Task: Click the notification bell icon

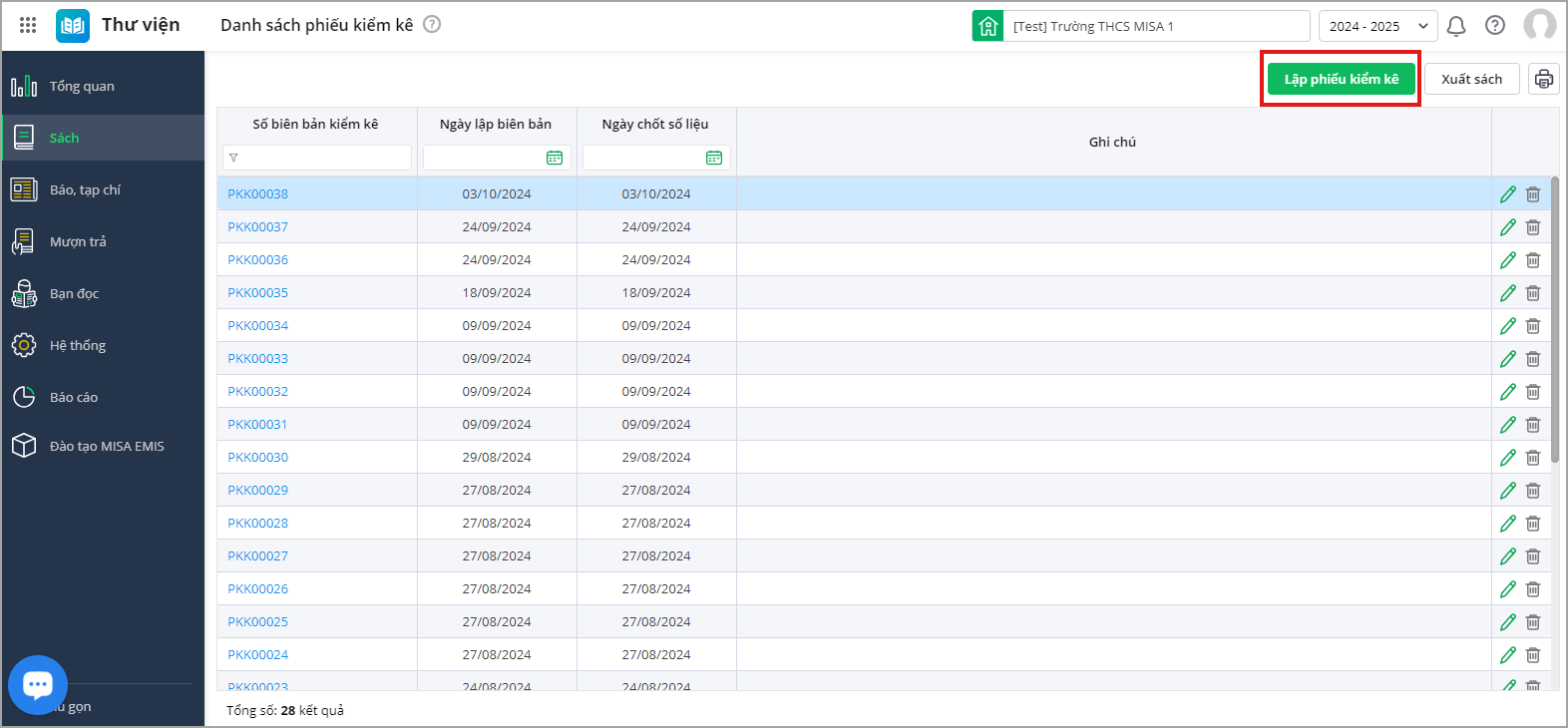Action: (1456, 26)
